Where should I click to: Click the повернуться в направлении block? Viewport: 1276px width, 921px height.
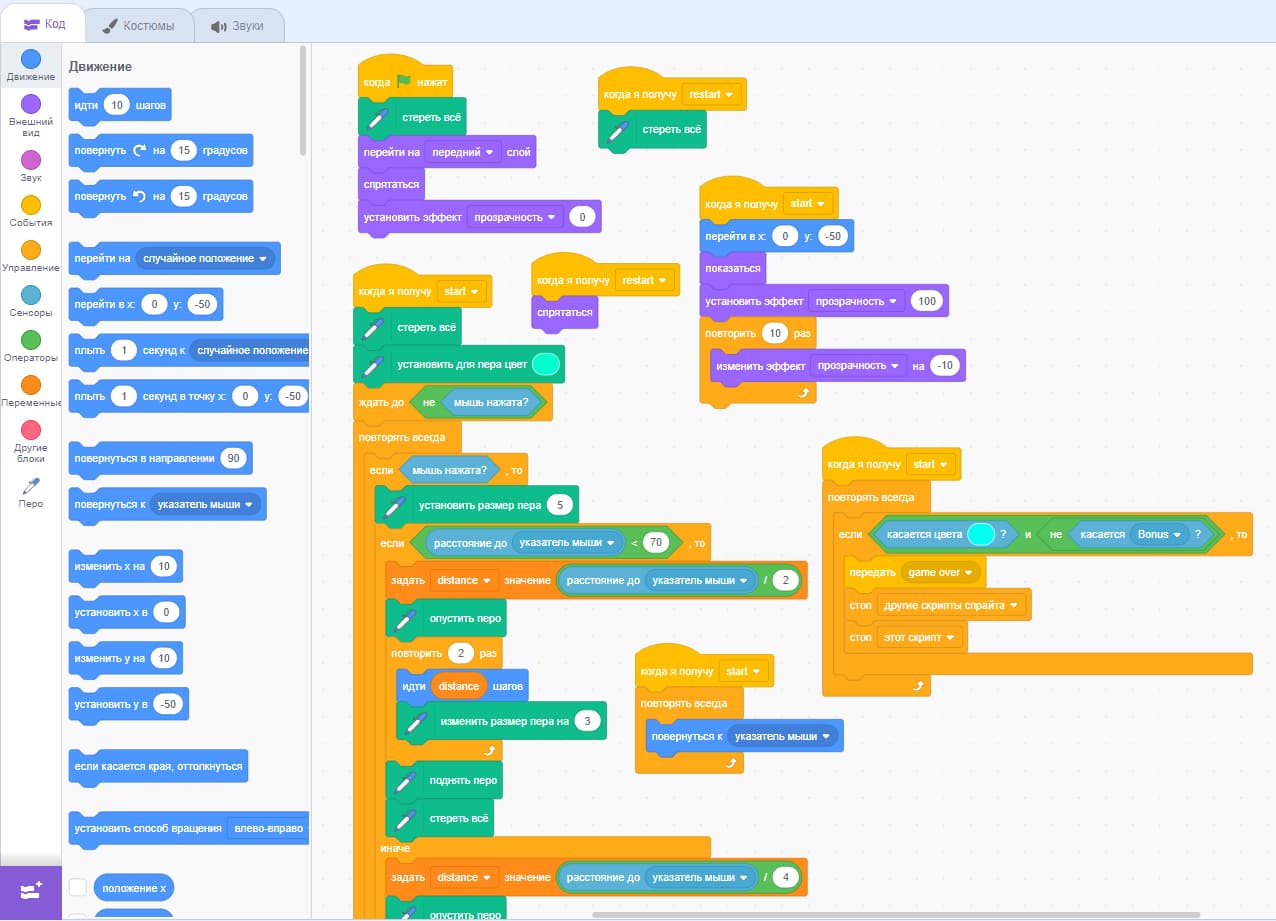point(143,459)
